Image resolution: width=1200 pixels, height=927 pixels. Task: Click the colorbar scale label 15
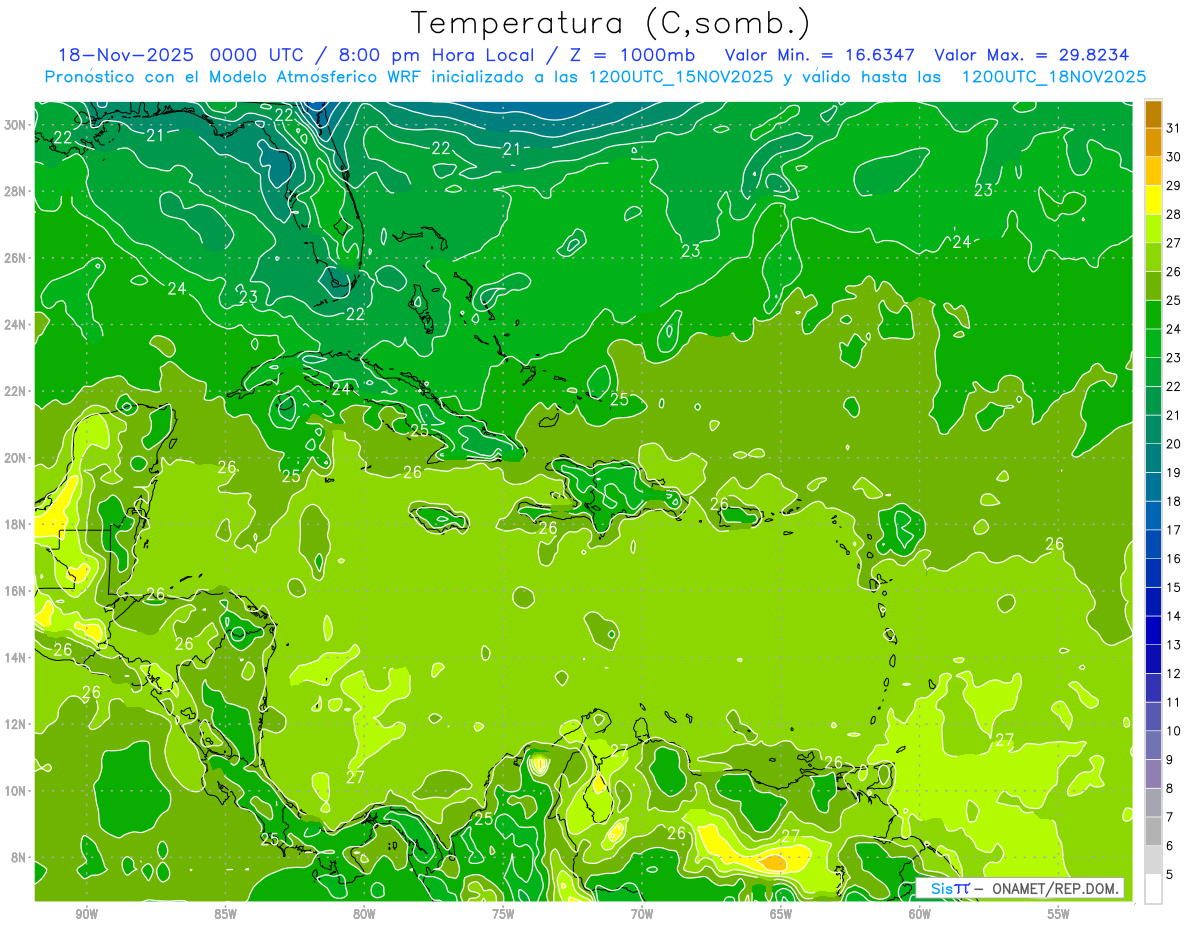[1174, 587]
